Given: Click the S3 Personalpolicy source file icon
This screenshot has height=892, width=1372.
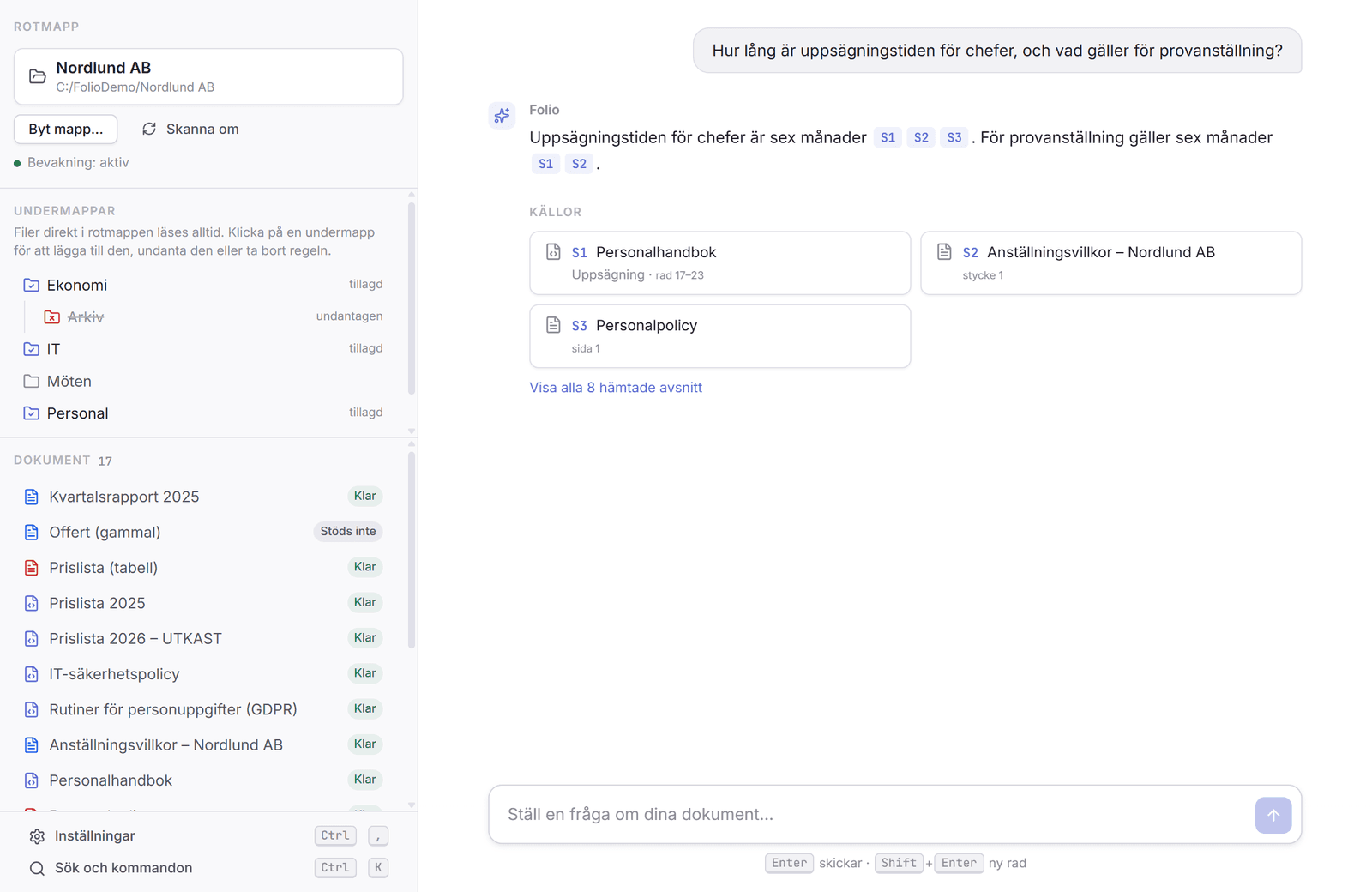Looking at the screenshot, I should [x=553, y=325].
